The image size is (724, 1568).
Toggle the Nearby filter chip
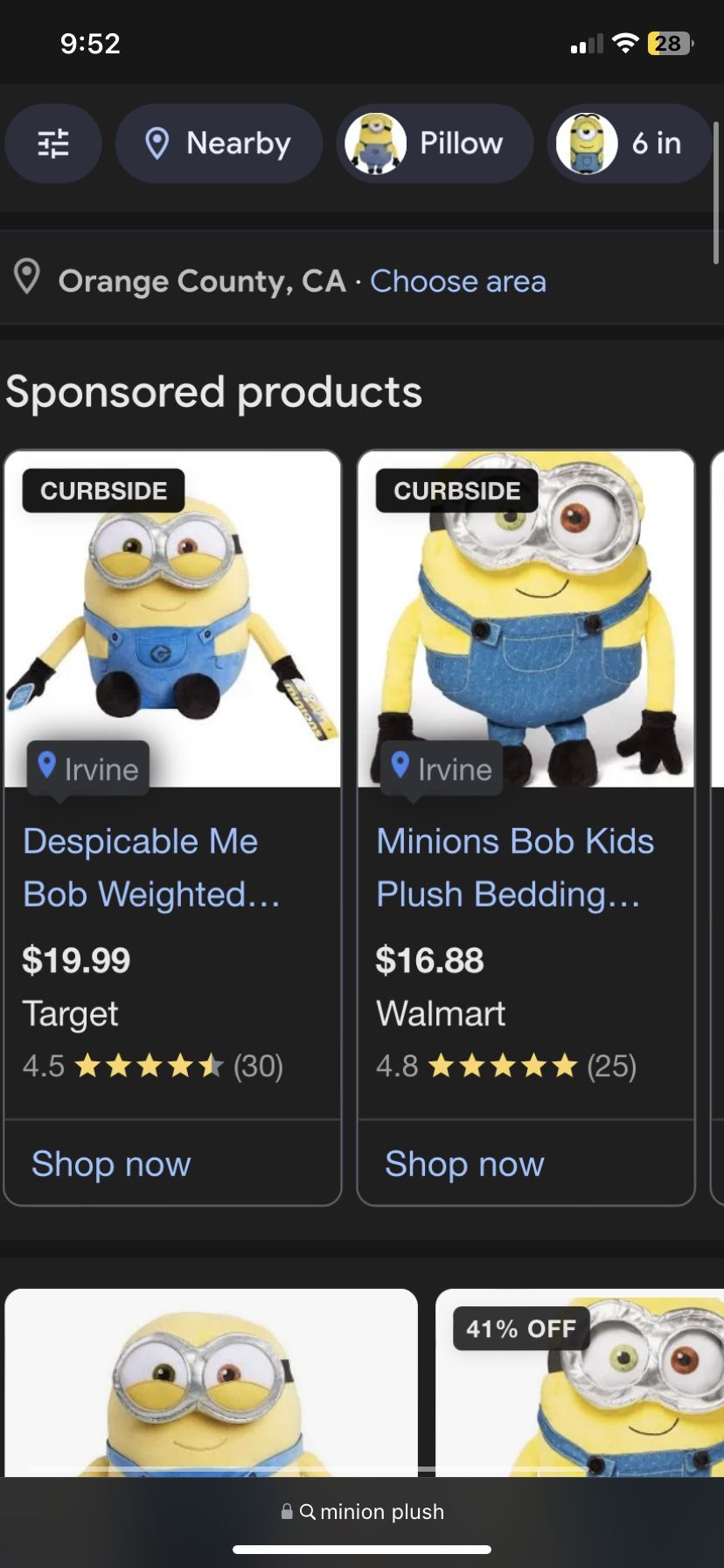pos(219,143)
